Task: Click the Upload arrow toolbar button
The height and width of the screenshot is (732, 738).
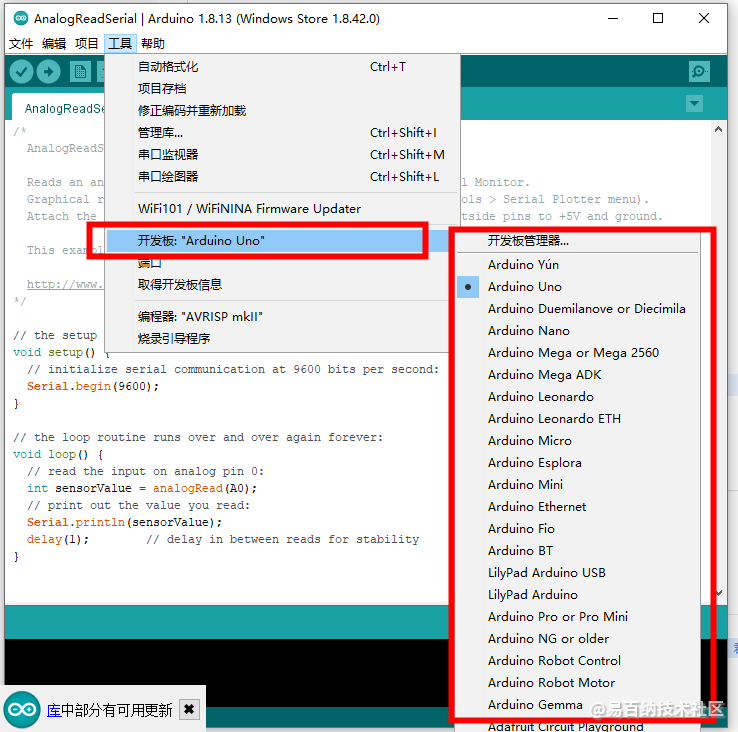Action: click(x=48, y=72)
